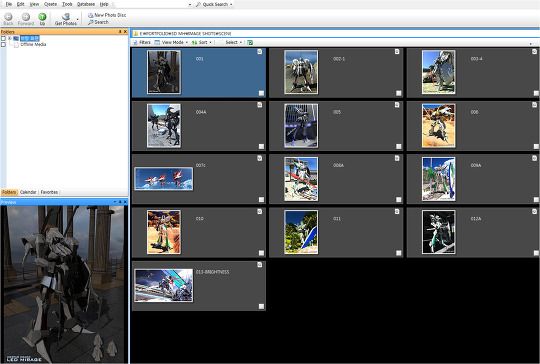
Task: Click the database info icon on tile 001
Action: [260, 52]
